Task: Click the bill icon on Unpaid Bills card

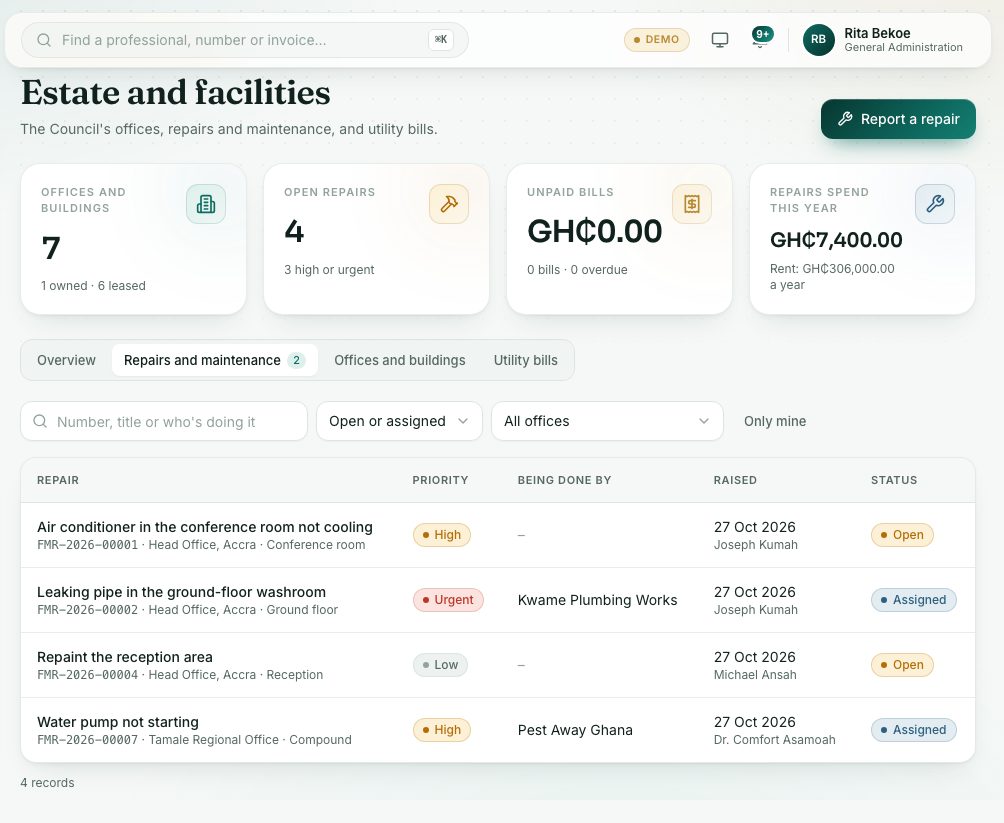Action: click(692, 204)
